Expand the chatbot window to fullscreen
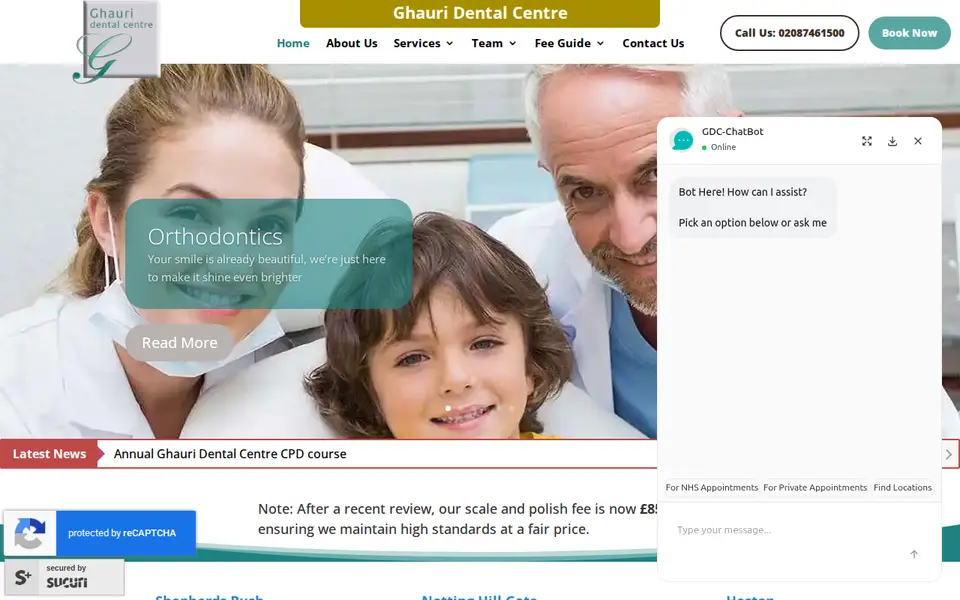 coord(867,141)
